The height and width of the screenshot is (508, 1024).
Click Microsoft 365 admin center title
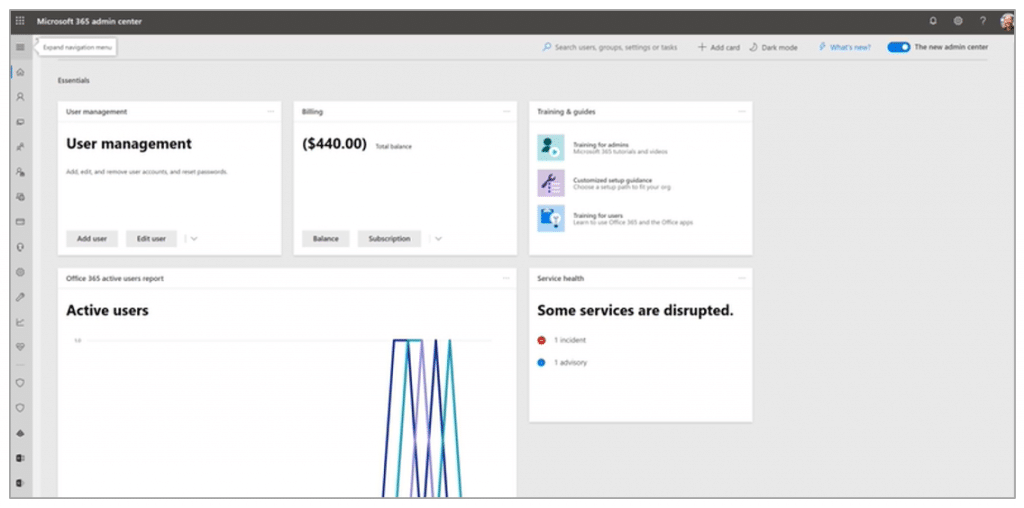89,22
